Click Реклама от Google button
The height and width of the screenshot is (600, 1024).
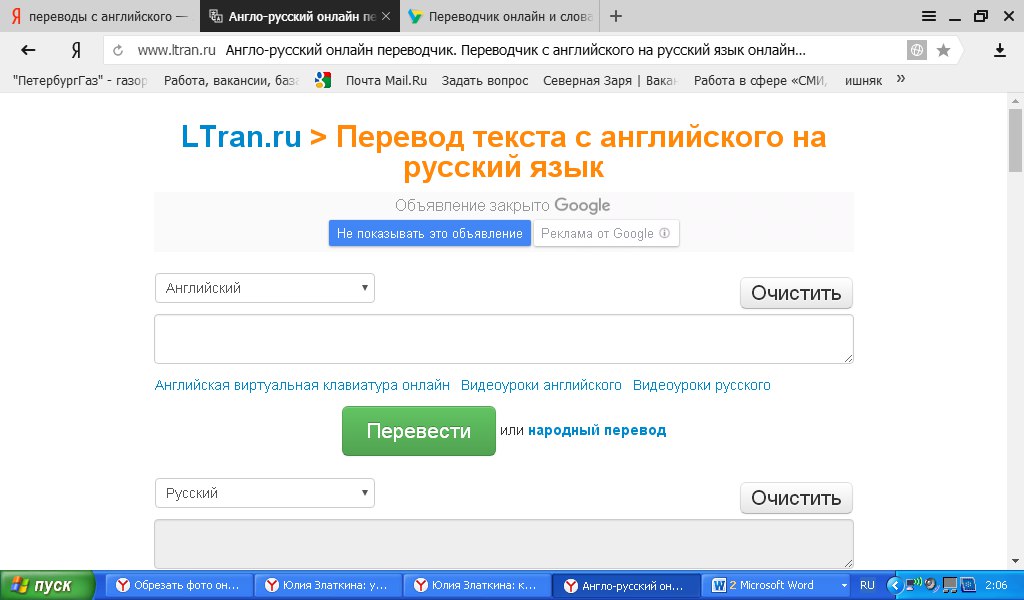tap(606, 233)
